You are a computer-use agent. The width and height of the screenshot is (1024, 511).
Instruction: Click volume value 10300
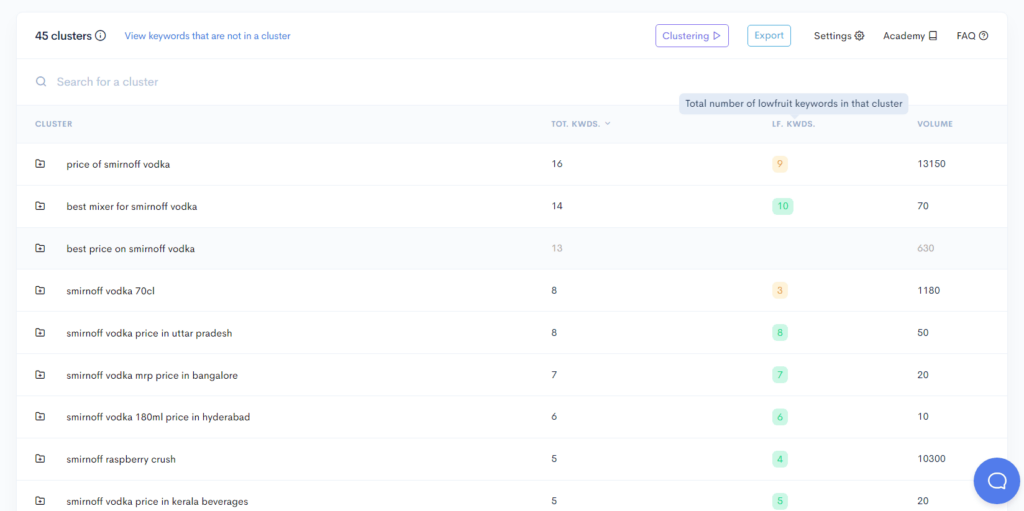tap(931, 459)
